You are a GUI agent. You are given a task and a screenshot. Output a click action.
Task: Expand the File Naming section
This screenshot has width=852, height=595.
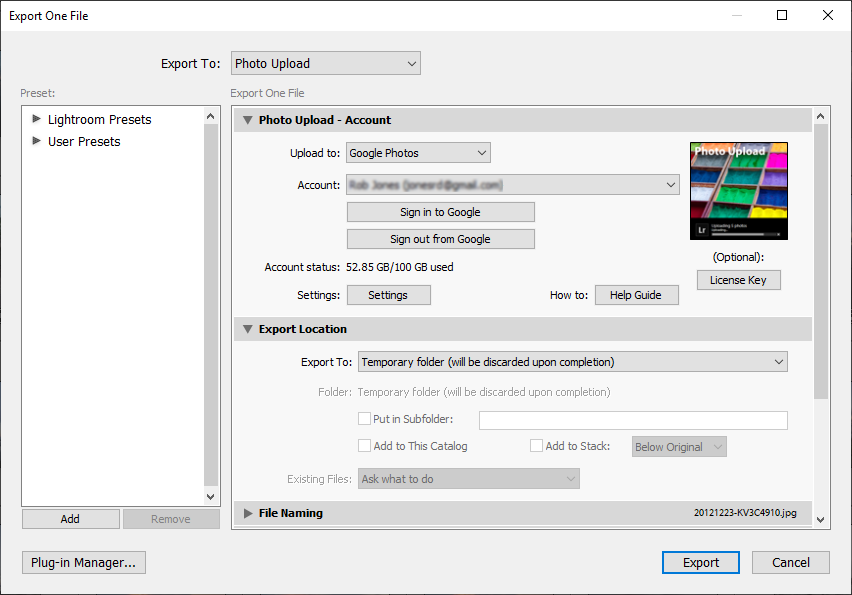(248, 513)
